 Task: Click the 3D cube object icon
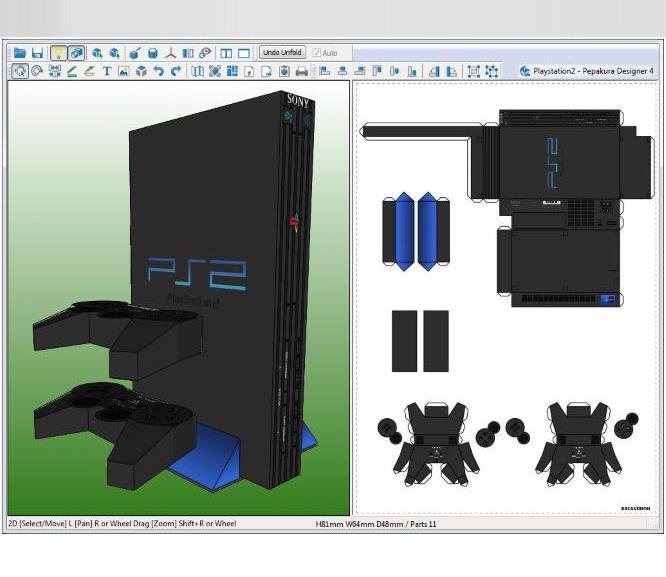click(141, 71)
